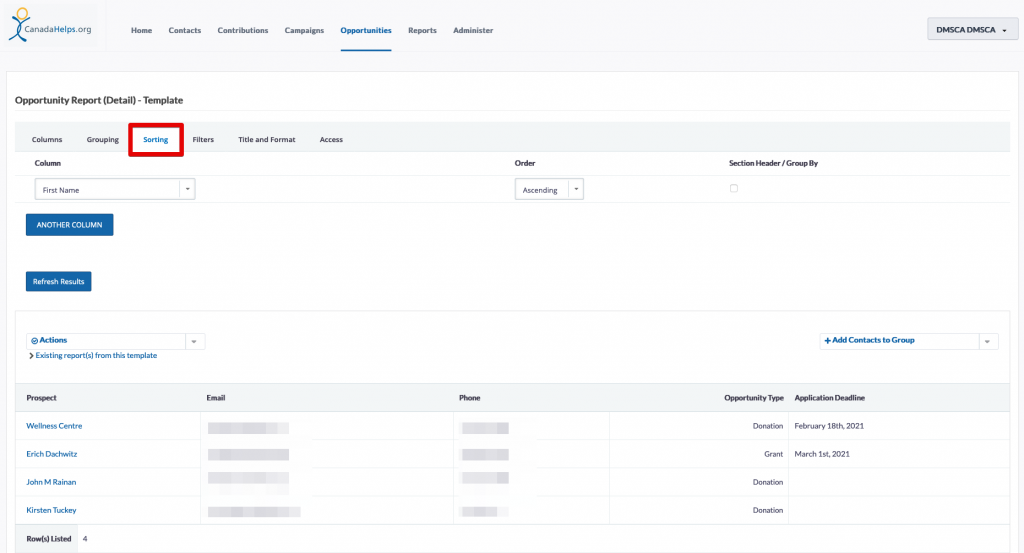The image size is (1024, 553).
Task: Click the February 18th, 2021 deadline cell
Action: tap(829, 426)
